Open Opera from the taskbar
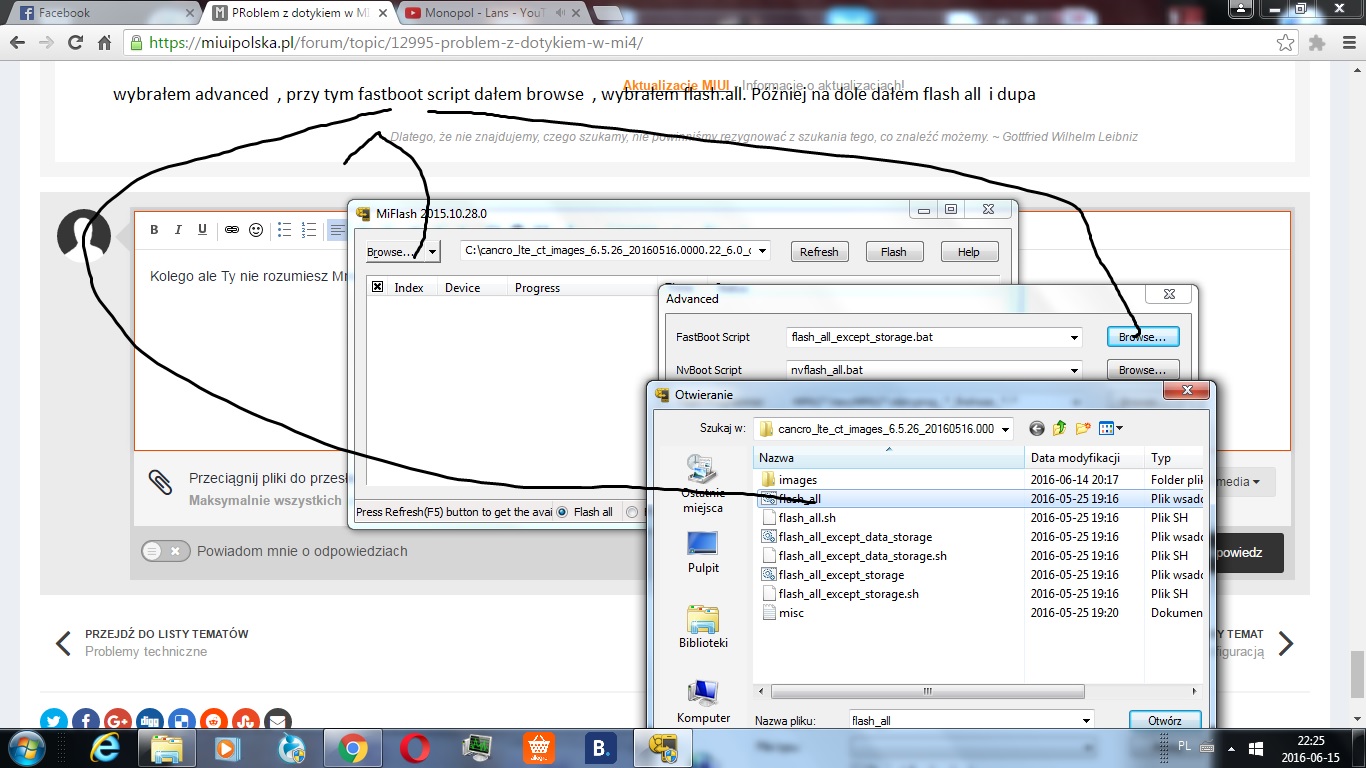 pyautogui.click(x=415, y=748)
